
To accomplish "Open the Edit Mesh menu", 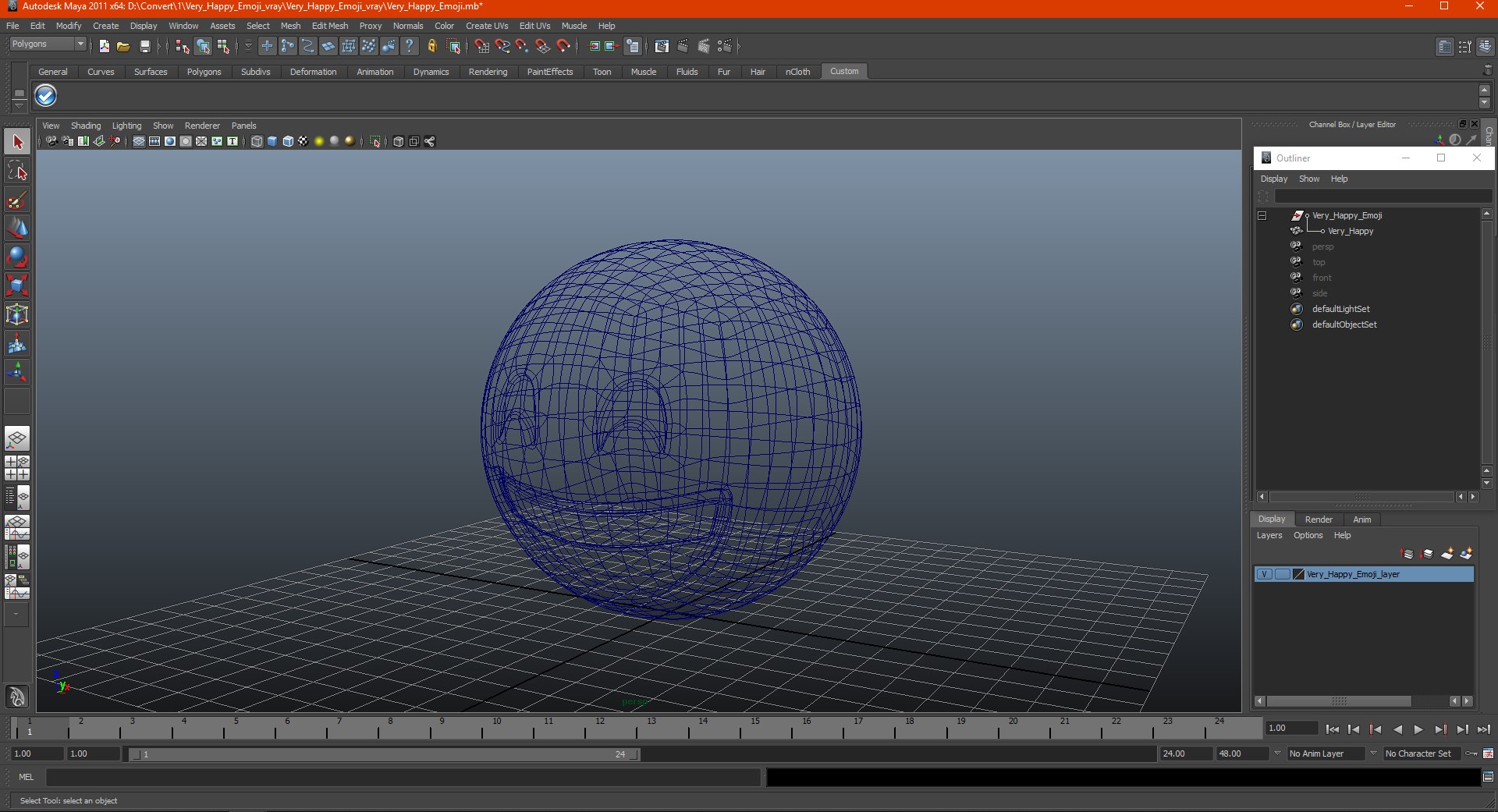I will (x=330, y=26).
